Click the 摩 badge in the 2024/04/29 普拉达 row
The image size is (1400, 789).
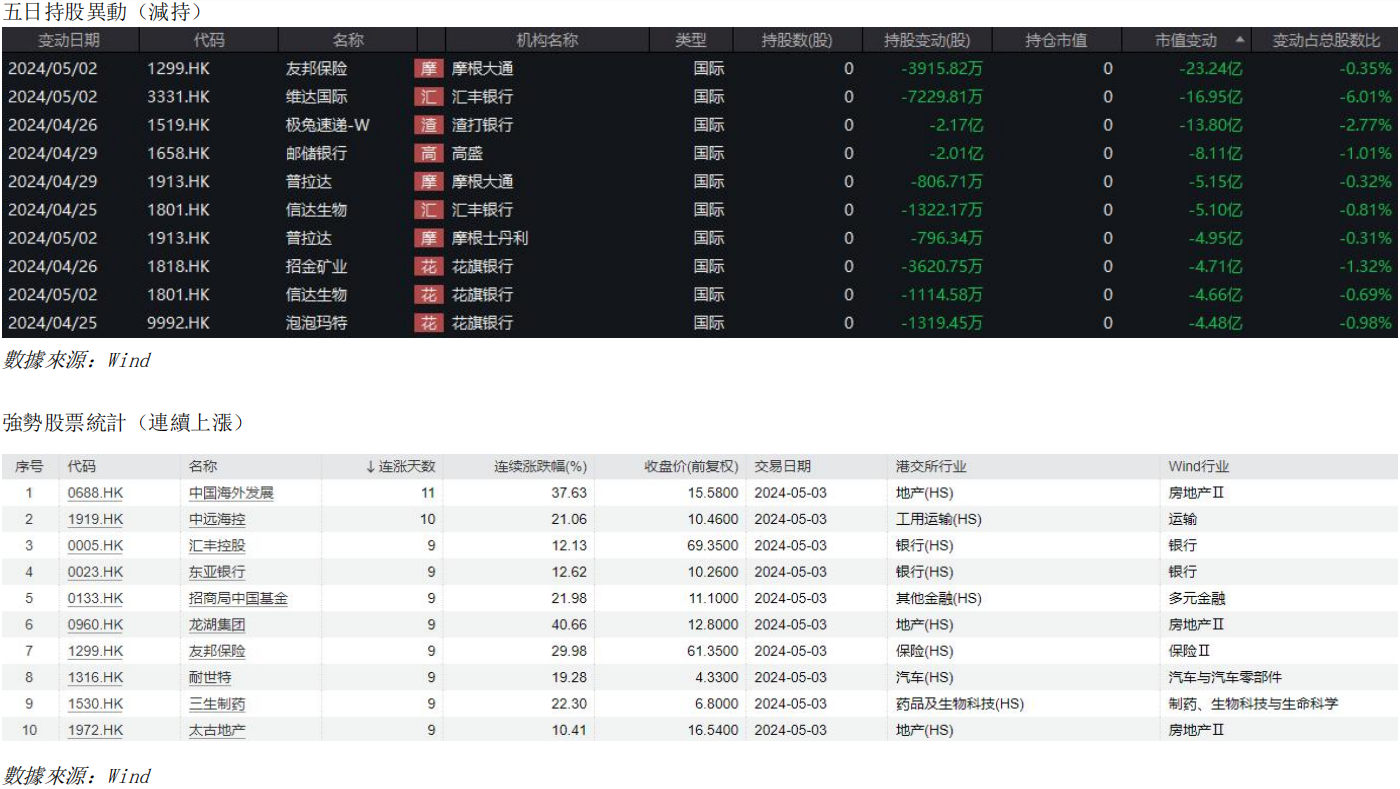(x=428, y=182)
